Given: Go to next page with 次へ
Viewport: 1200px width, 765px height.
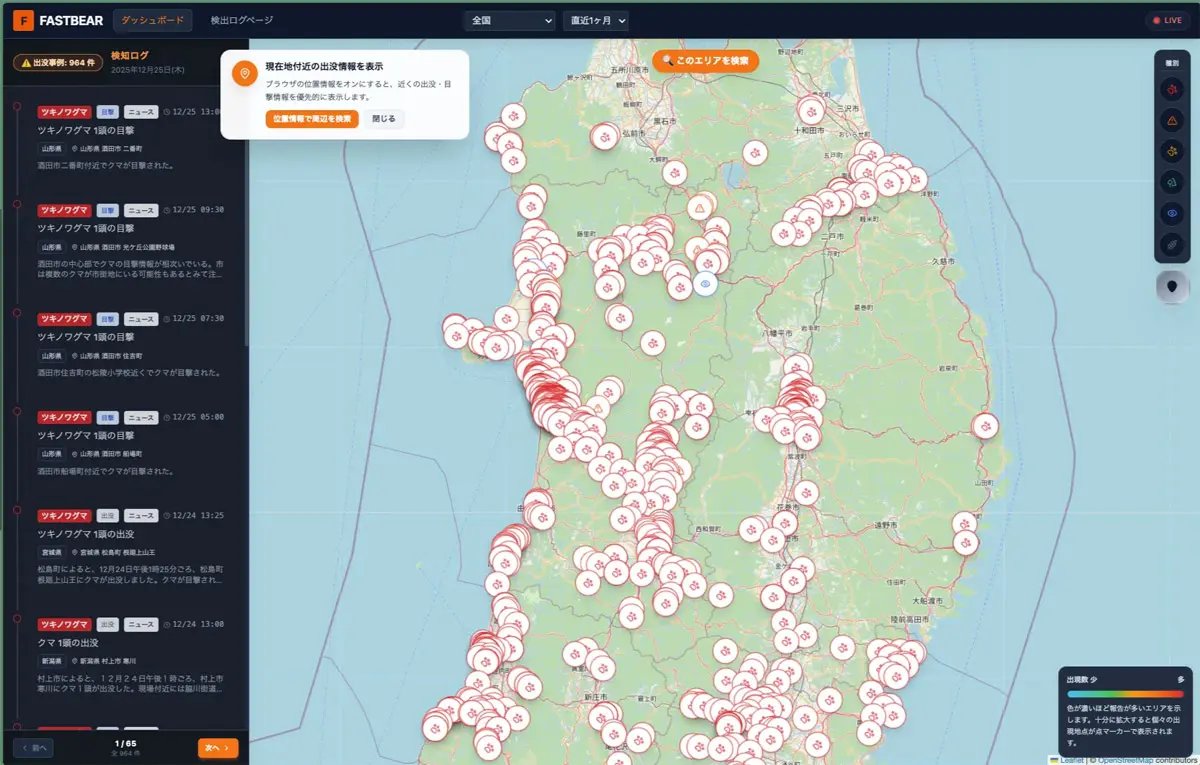Looking at the screenshot, I should (217, 747).
